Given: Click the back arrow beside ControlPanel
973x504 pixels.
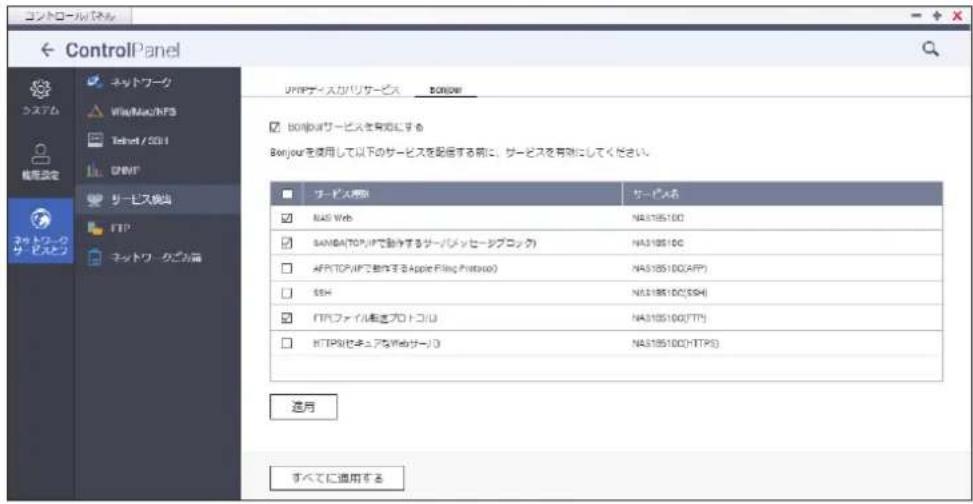Looking at the screenshot, I should [x=49, y=50].
